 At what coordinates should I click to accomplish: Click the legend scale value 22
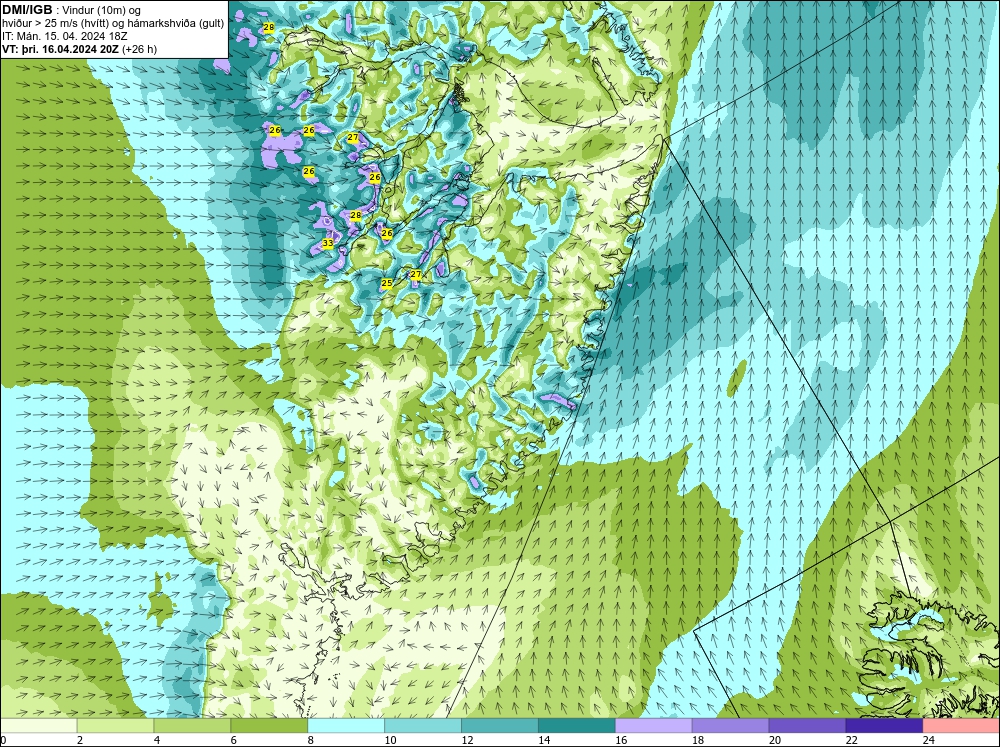851,740
